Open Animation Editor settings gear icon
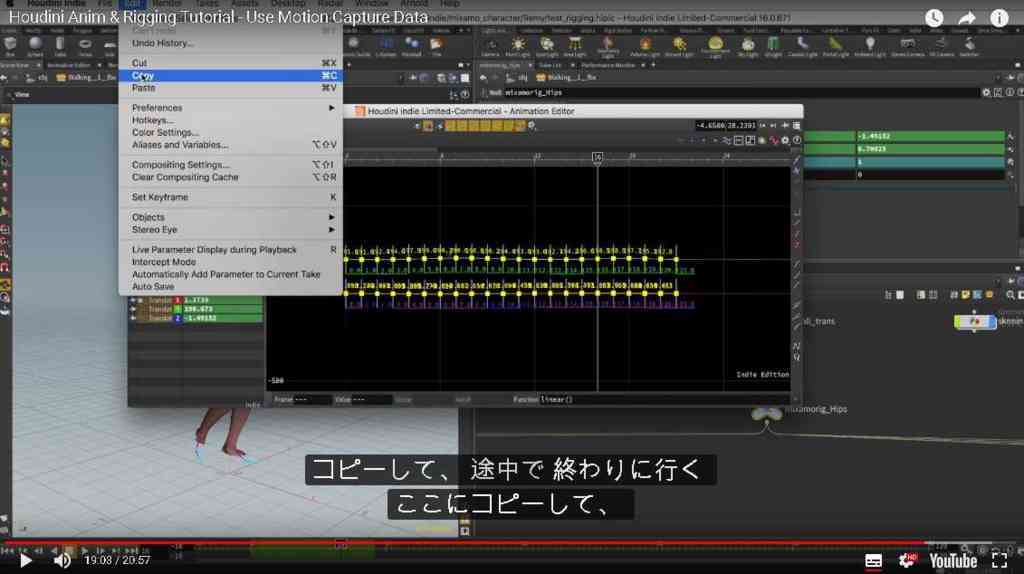1024x574 pixels. tap(785, 140)
